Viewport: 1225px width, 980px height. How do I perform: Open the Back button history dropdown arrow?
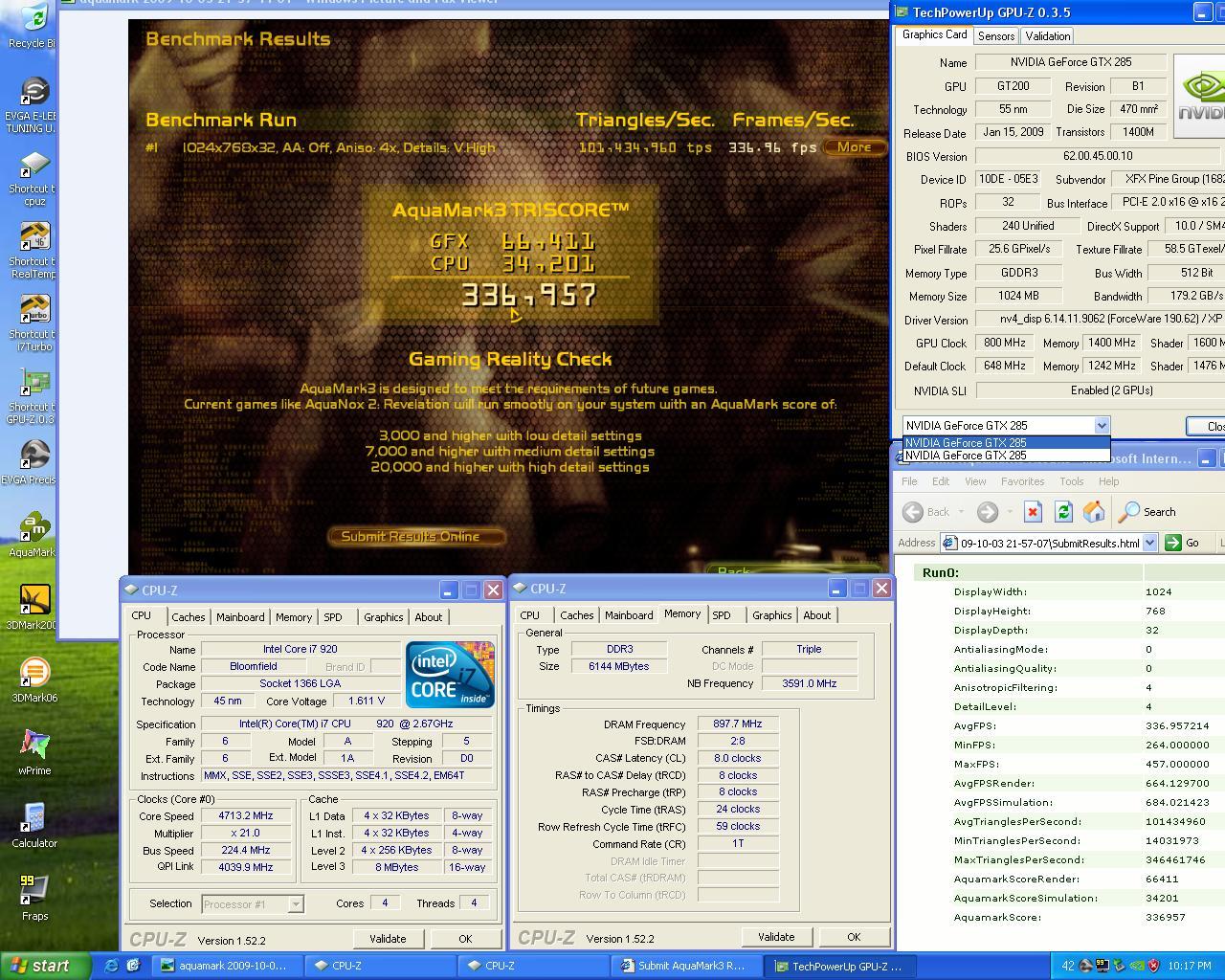[961, 512]
